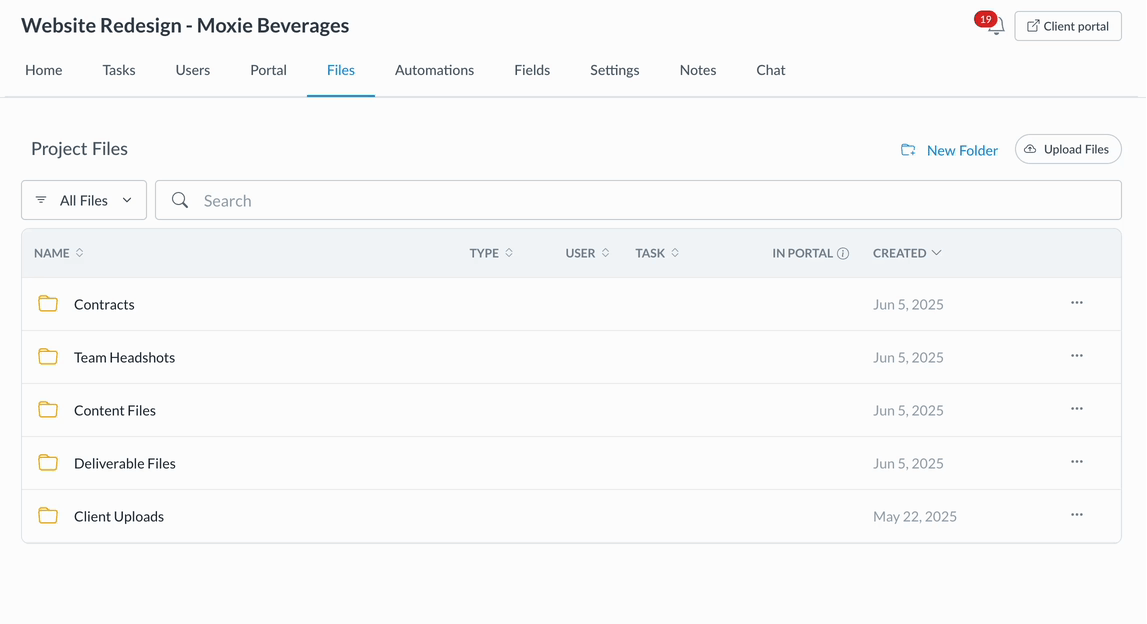1147x624 pixels.
Task: Click the Upload Files button
Action: [x=1068, y=150]
